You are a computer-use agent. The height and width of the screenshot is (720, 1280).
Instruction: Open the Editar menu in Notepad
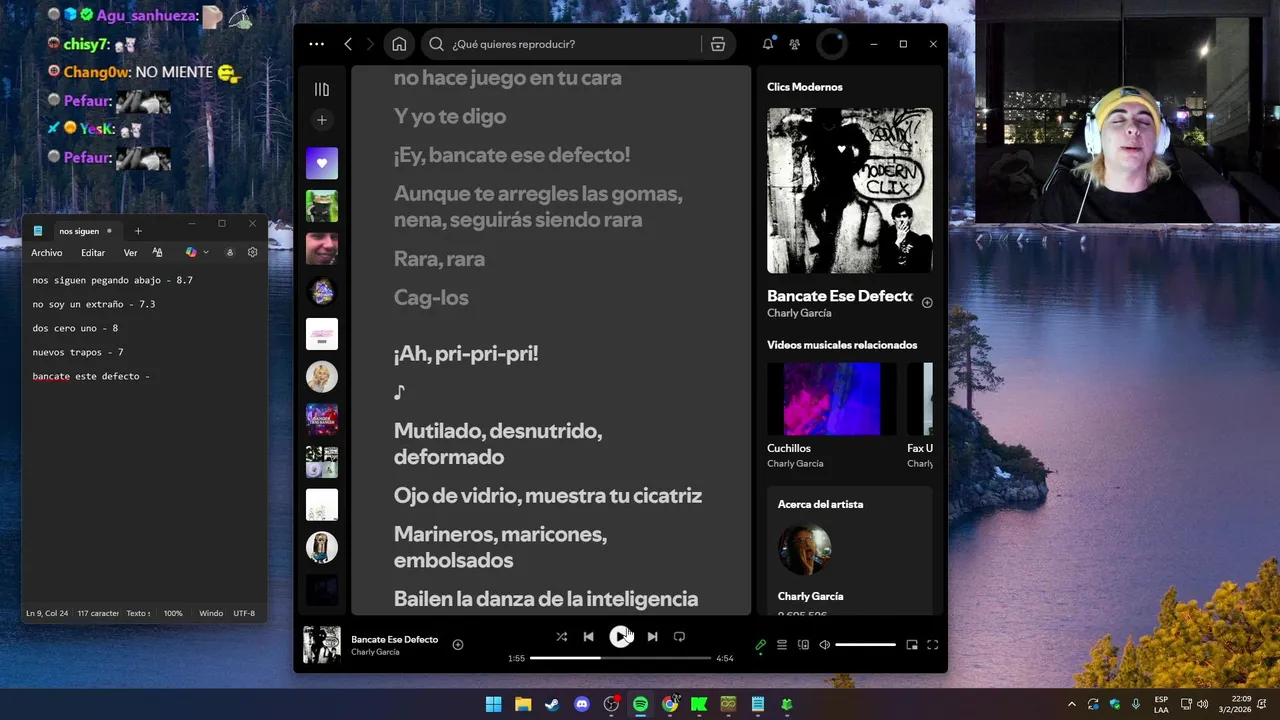(93, 253)
